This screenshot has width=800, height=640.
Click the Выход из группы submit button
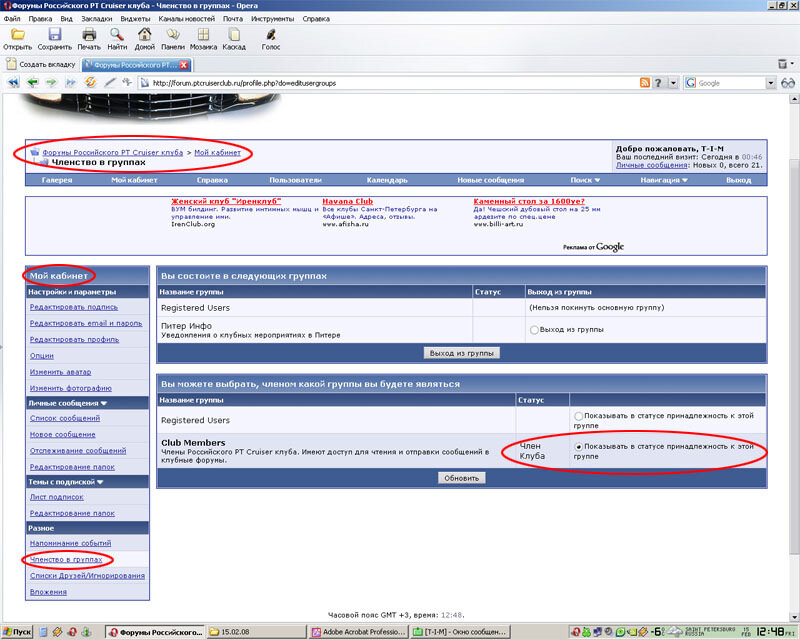pyautogui.click(x=462, y=353)
